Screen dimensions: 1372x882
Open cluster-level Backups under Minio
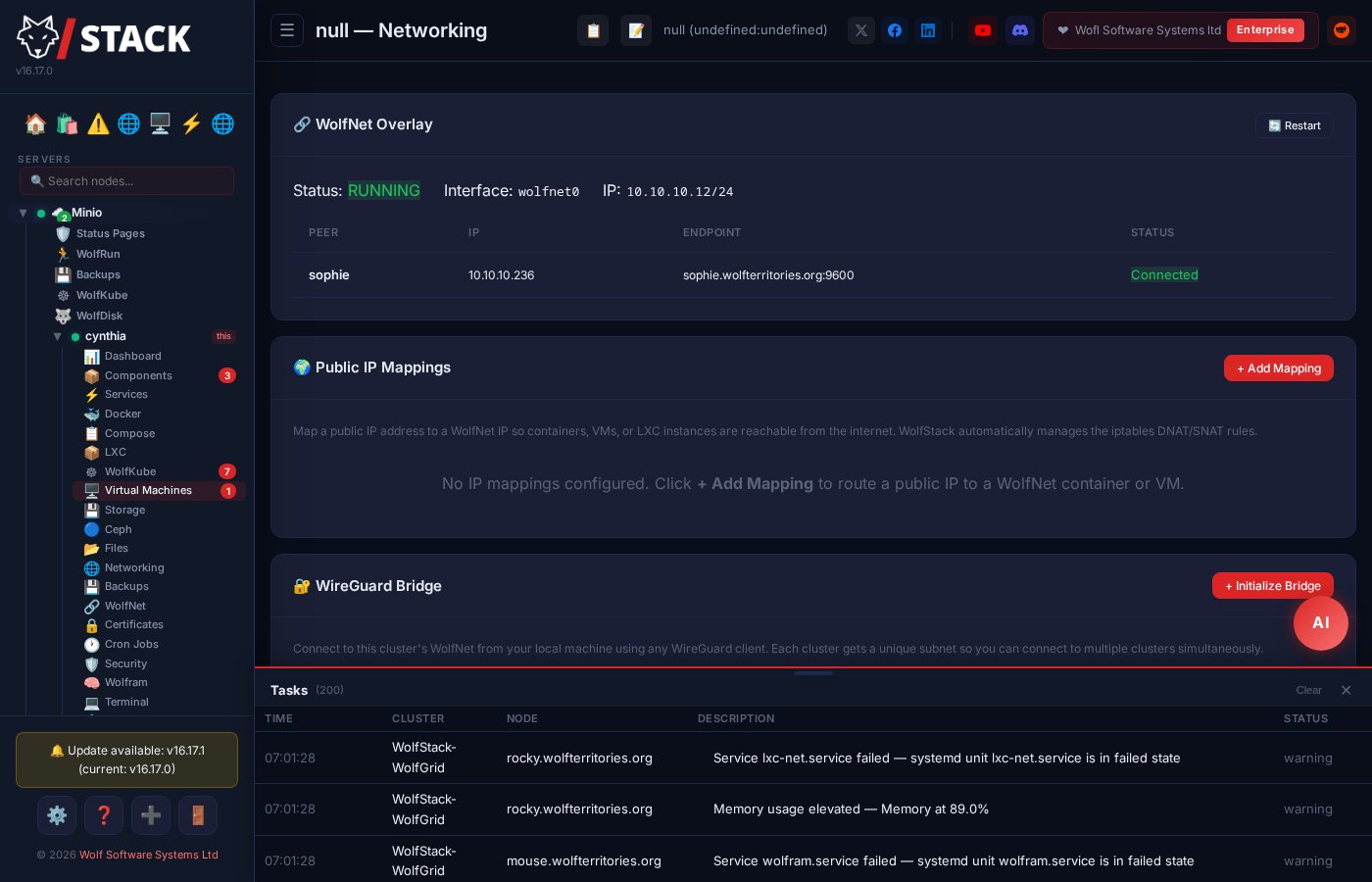(x=98, y=274)
